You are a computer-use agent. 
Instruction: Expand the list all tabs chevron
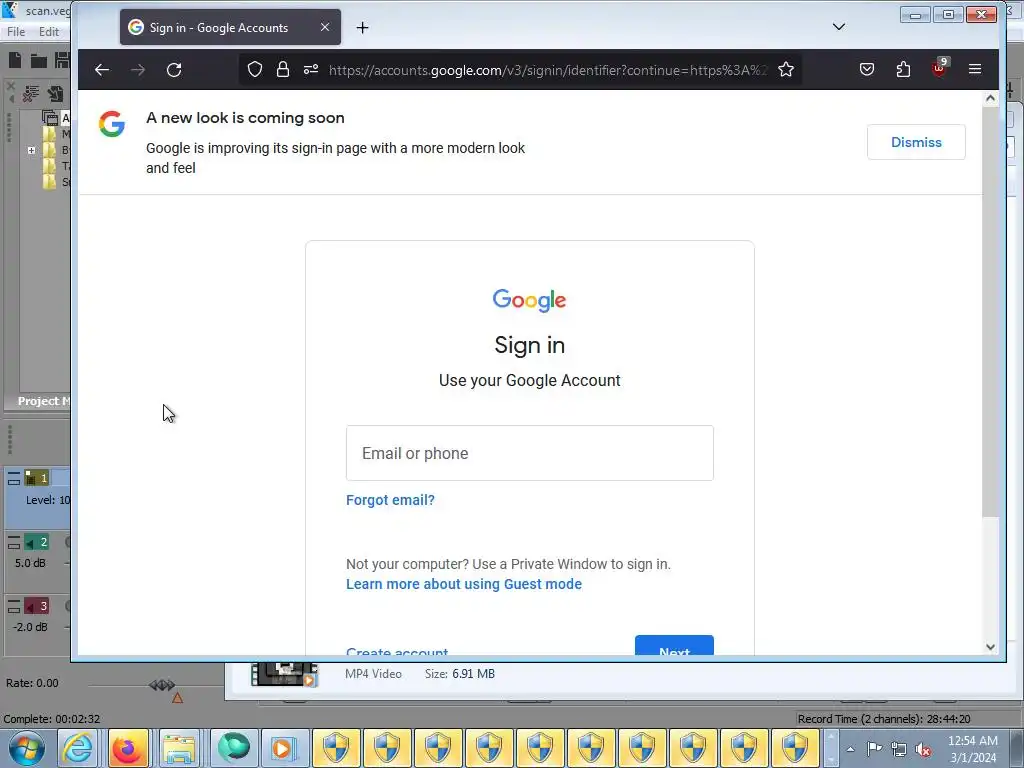pos(839,27)
